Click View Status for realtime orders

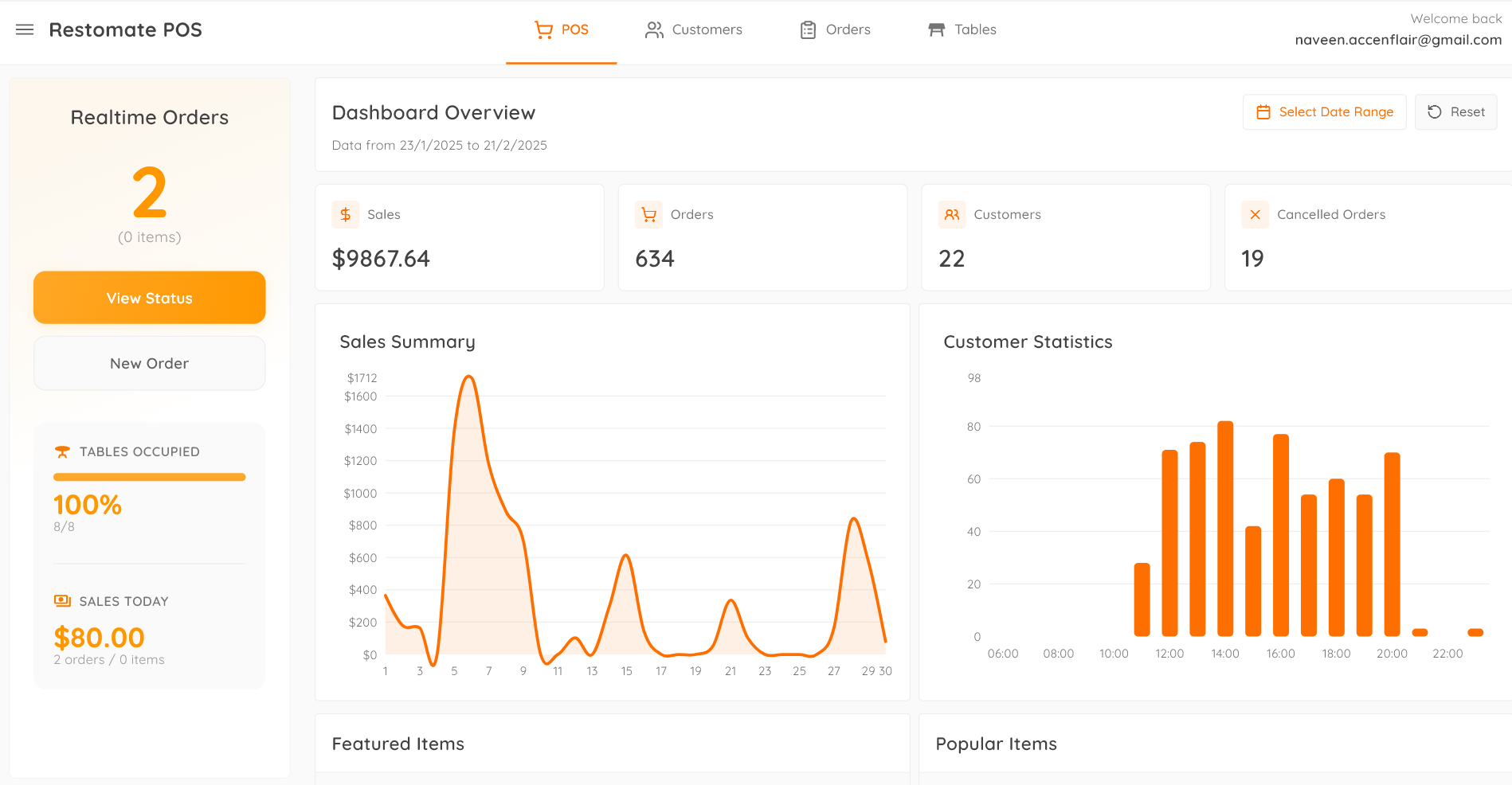[149, 298]
